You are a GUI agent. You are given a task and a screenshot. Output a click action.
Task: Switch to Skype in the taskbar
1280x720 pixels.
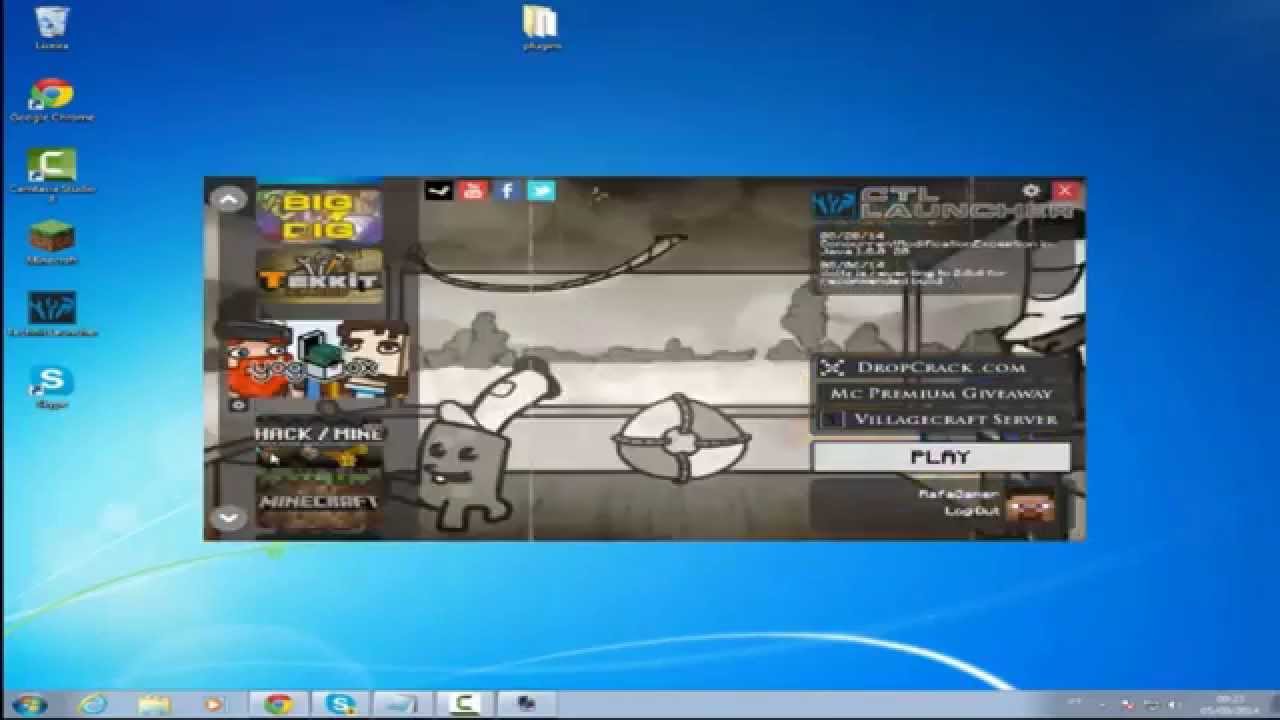tap(340, 704)
